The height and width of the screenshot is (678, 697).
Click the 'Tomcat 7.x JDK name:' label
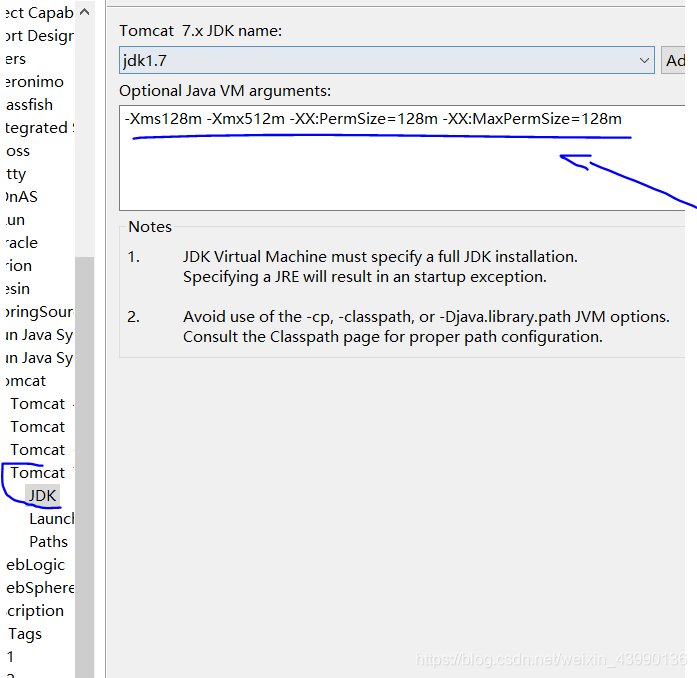[x=200, y=31]
